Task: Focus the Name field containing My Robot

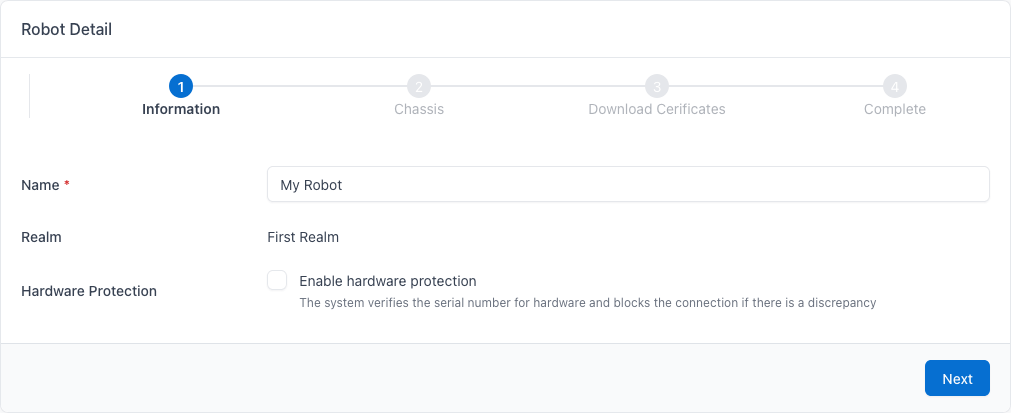Action: pyautogui.click(x=628, y=185)
